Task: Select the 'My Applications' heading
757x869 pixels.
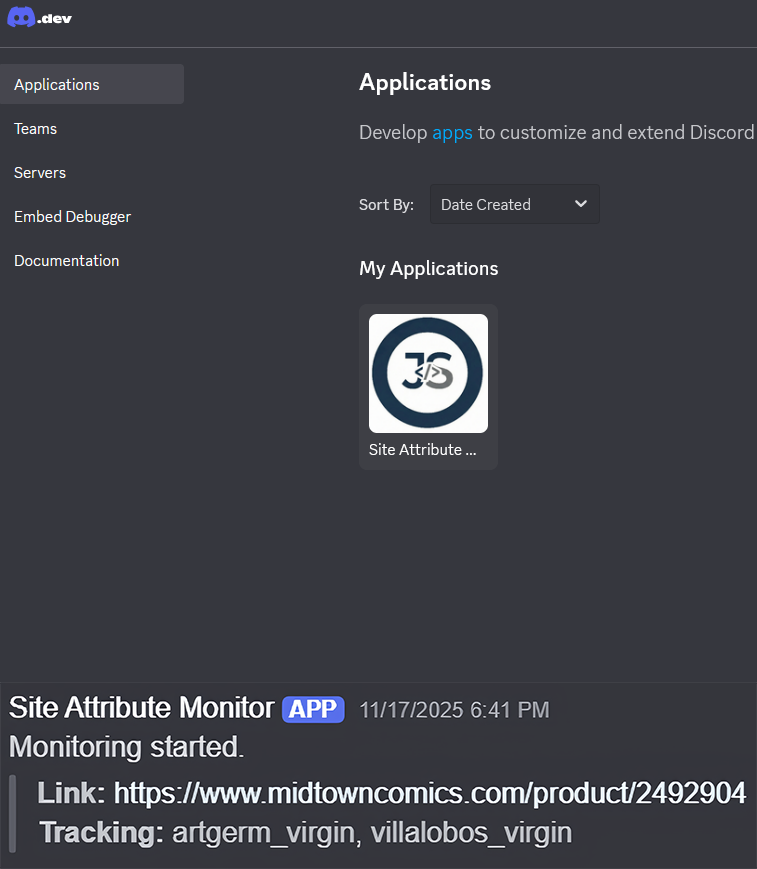Action: point(429,269)
